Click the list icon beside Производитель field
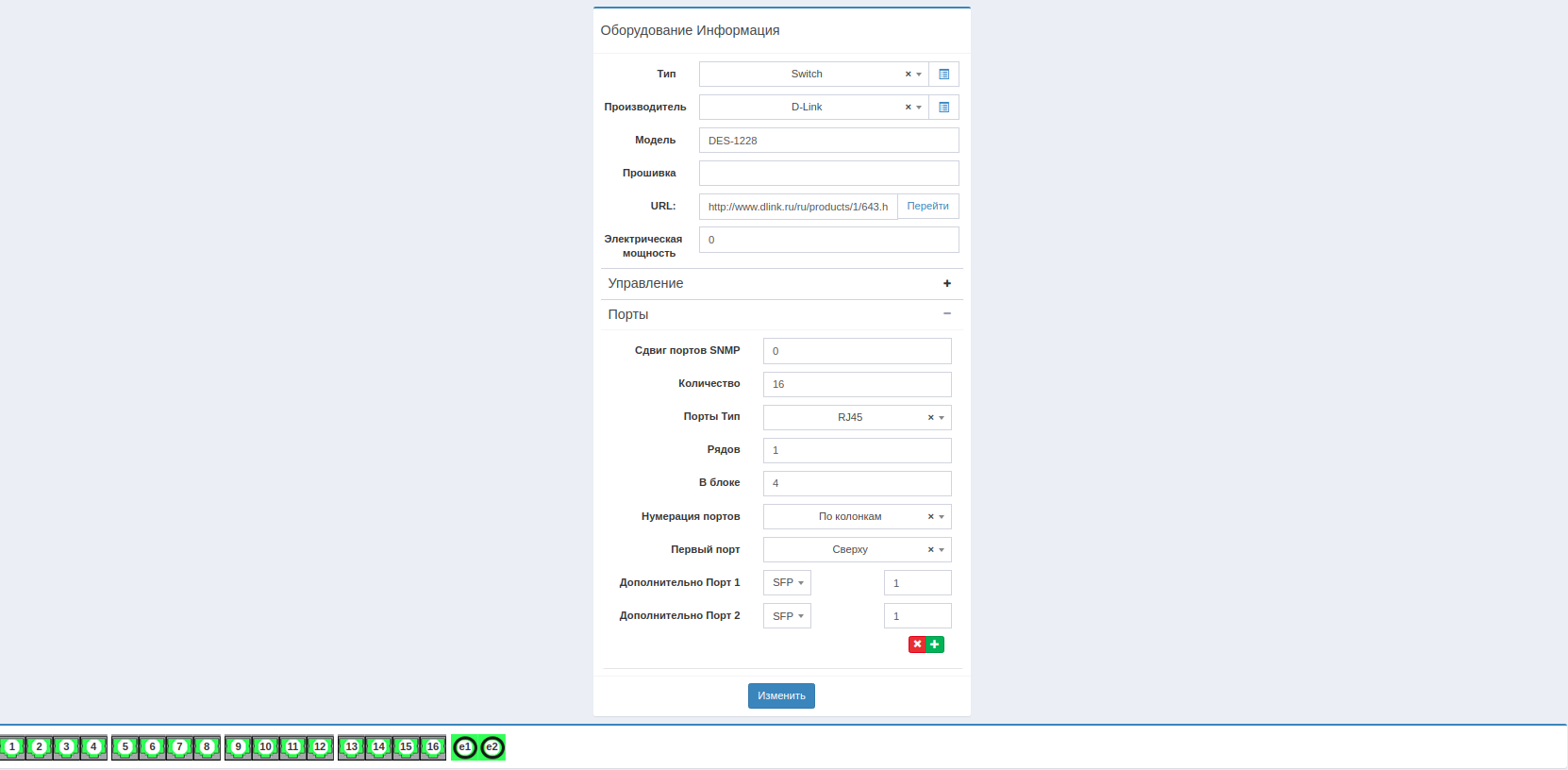 [x=943, y=108]
